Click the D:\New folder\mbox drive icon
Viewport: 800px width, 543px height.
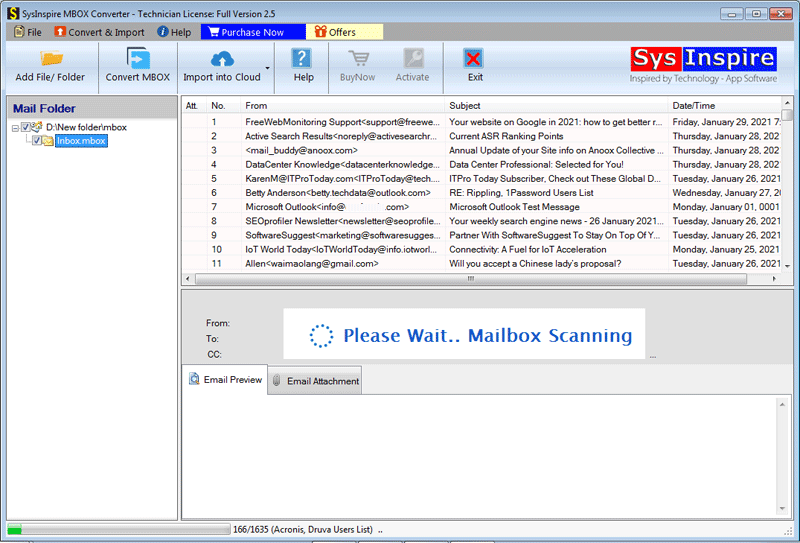click(37, 127)
